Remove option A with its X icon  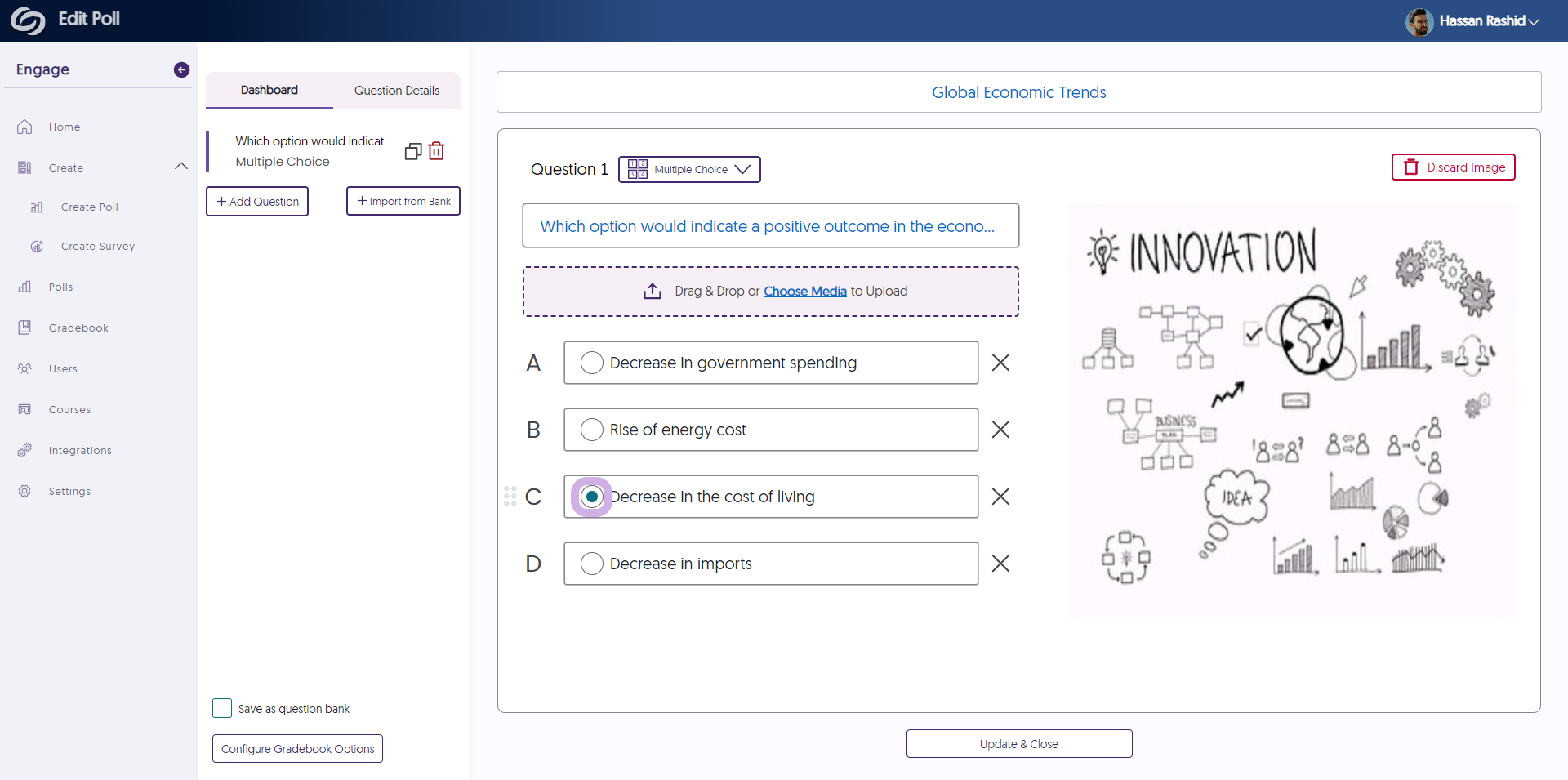click(1000, 363)
